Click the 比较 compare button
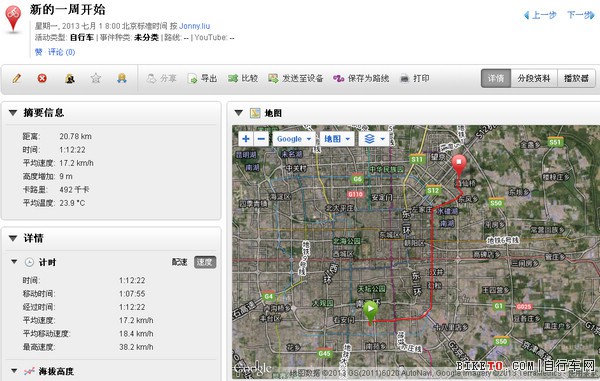This screenshot has height=381, width=600. coord(243,78)
